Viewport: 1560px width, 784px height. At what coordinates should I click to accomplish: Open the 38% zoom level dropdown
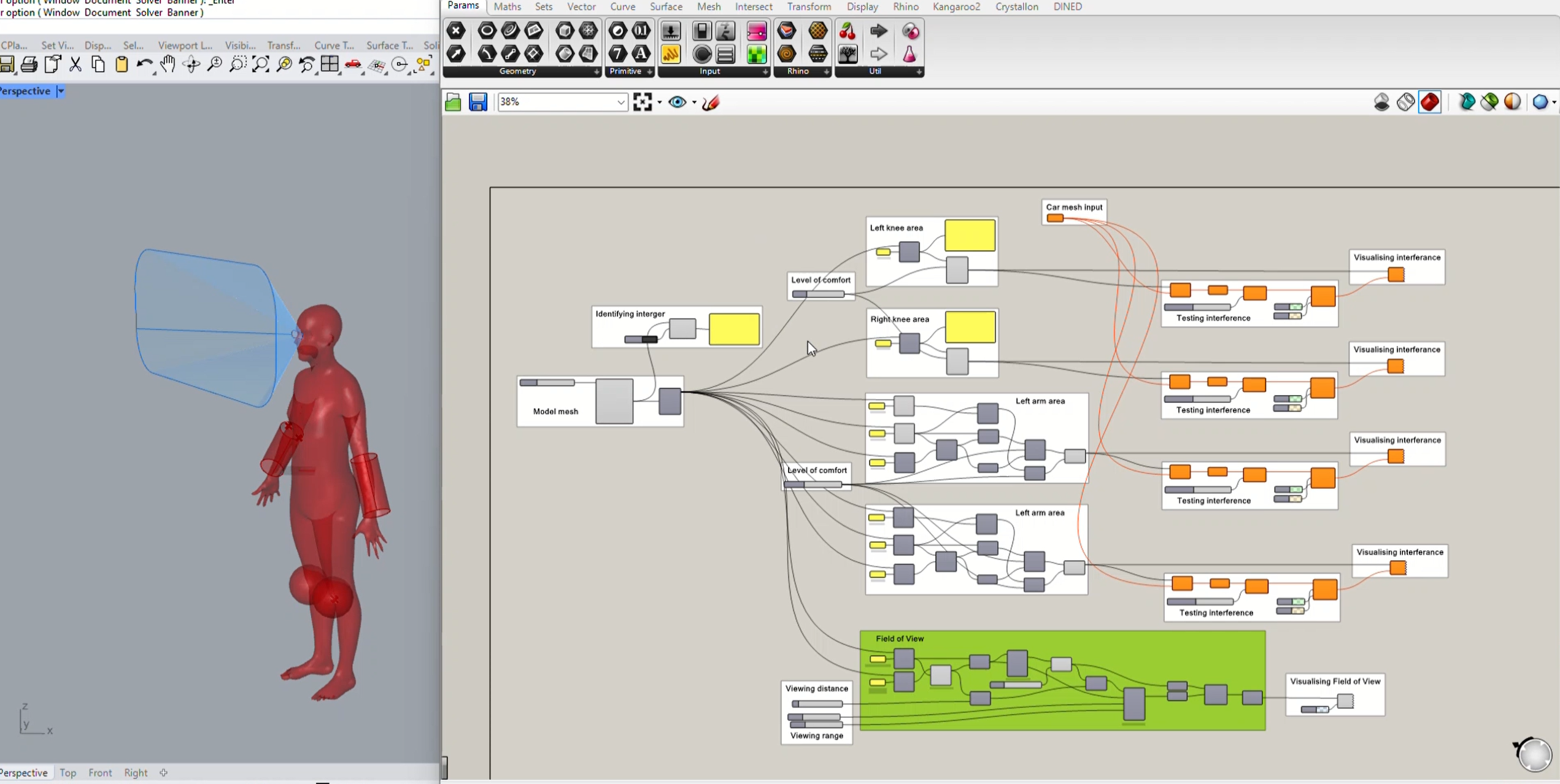click(x=620, y=102)
